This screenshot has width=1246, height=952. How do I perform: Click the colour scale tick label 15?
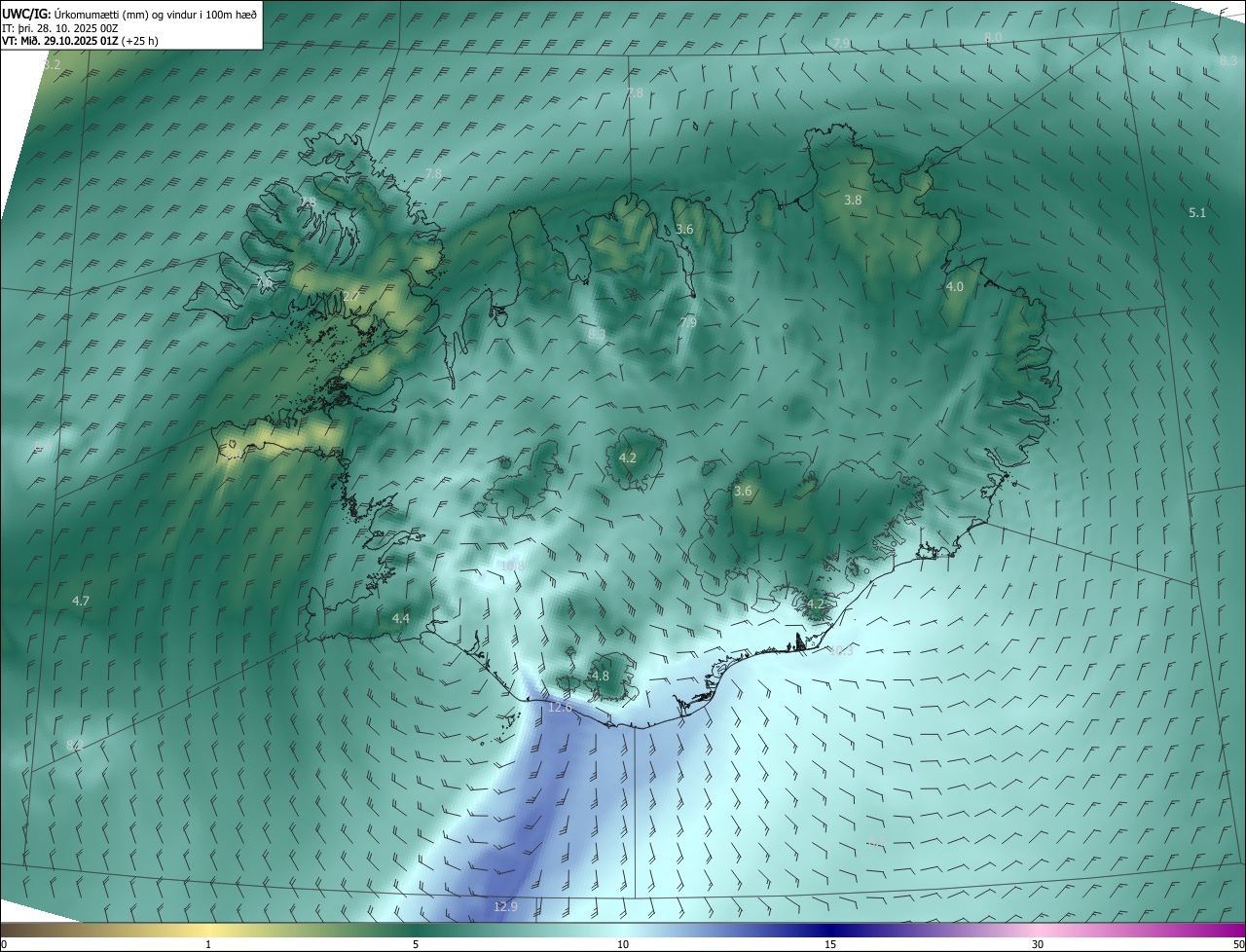pyautogui.click(x=830, y=944)
